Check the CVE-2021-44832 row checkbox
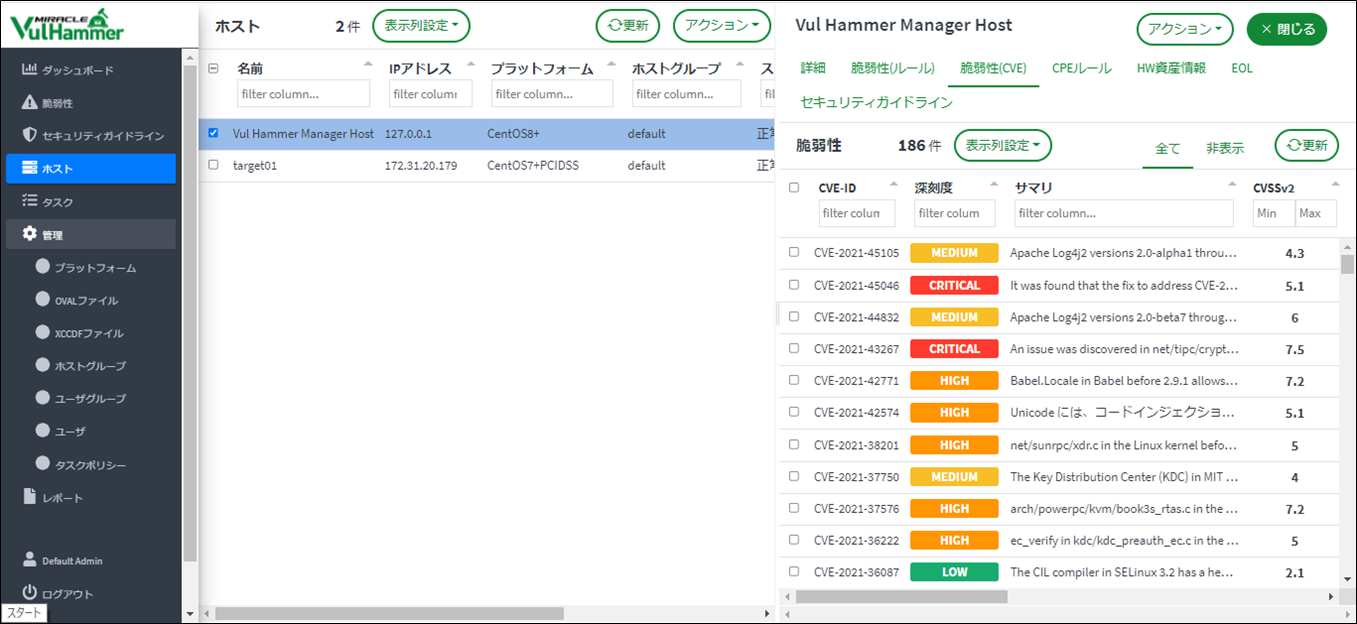 point(794,316)
